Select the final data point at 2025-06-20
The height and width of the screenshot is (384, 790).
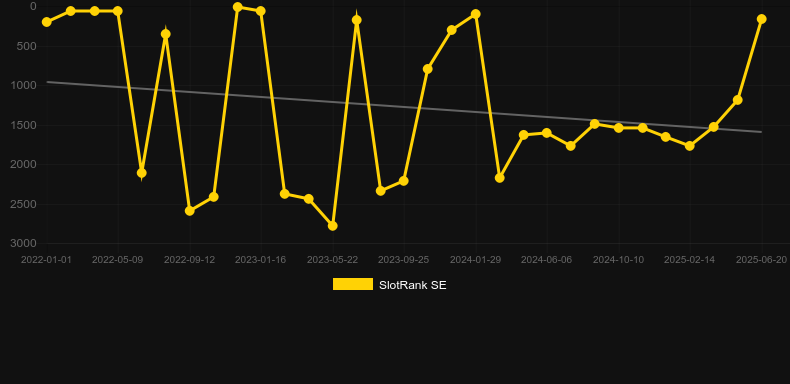pos(761,19)
